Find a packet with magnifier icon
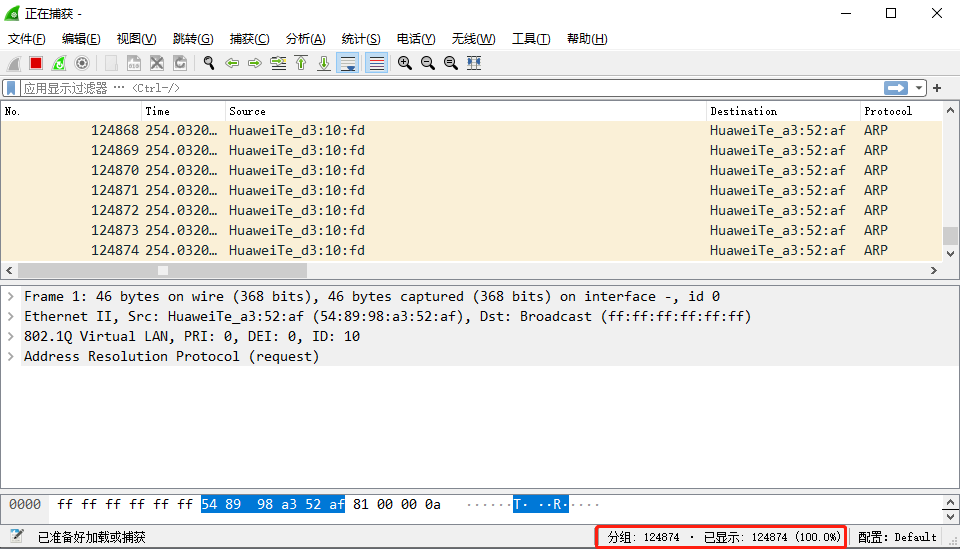This screenshot has height=549, width=960. (209, 63)
